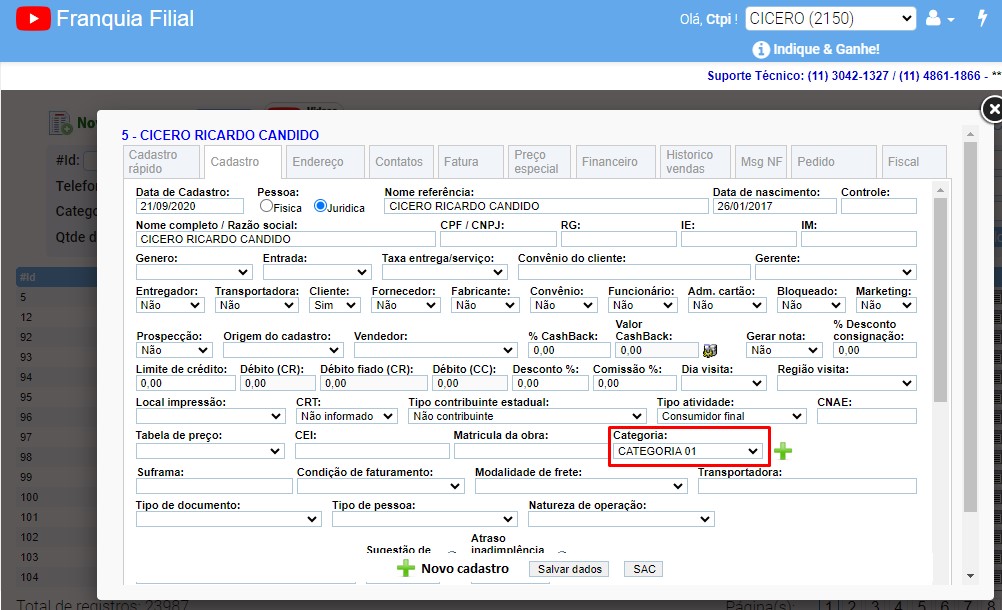Image resolution: width=1002 pixels, height=610 pixels.
Task: Click the Data de Cadastro field
Action: [190, 206]
